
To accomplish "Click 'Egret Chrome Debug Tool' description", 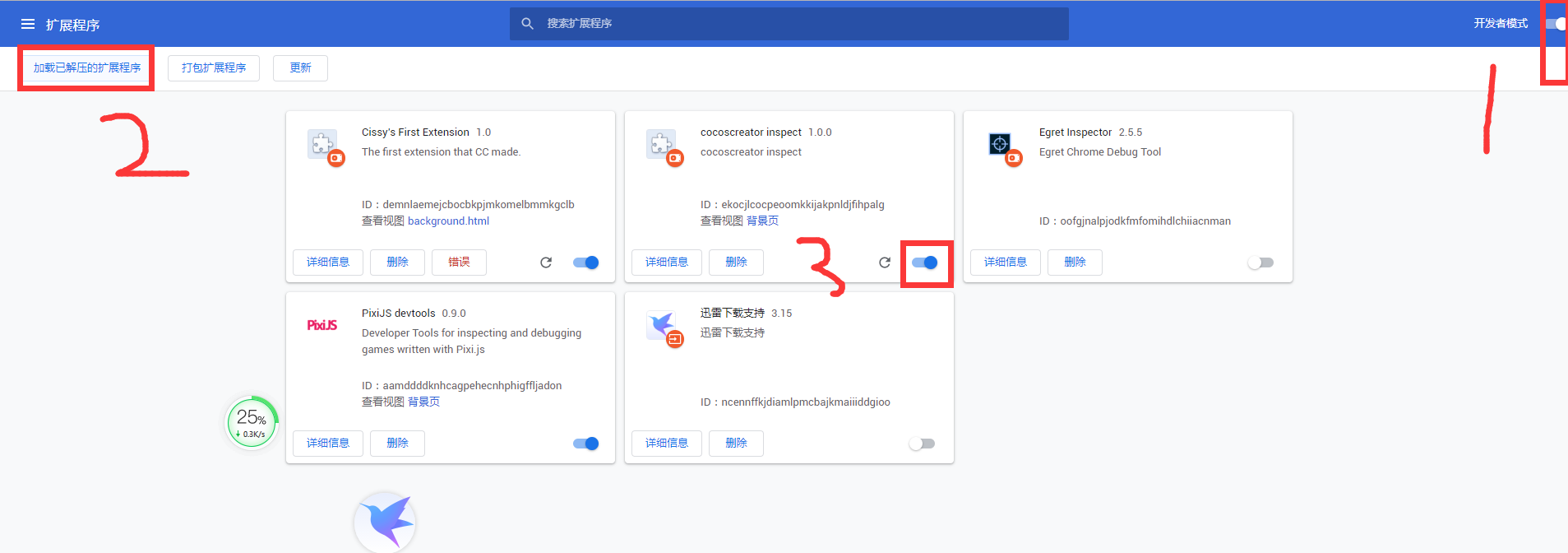I will click(1100, 152).
